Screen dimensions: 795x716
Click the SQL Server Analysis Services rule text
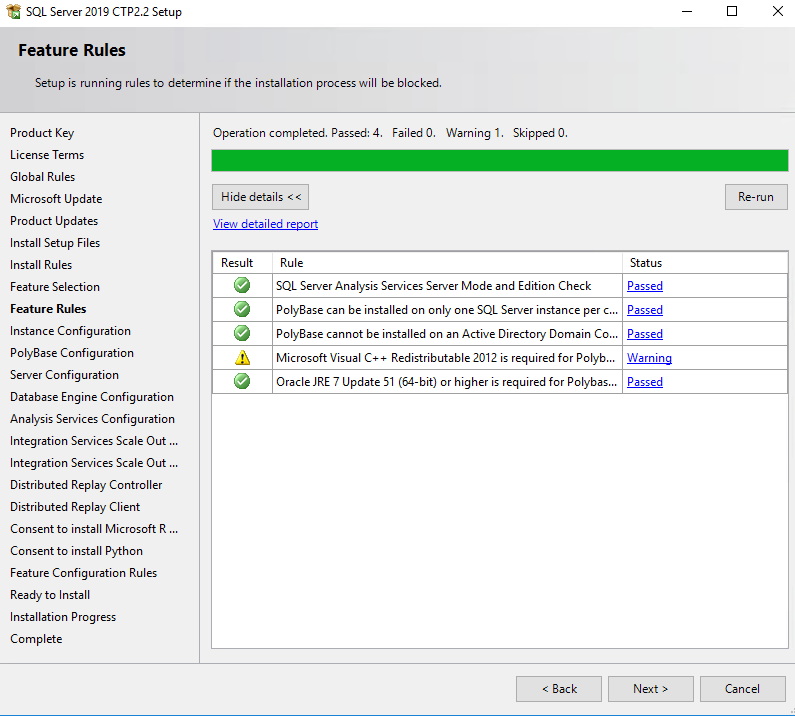point(433,286)
